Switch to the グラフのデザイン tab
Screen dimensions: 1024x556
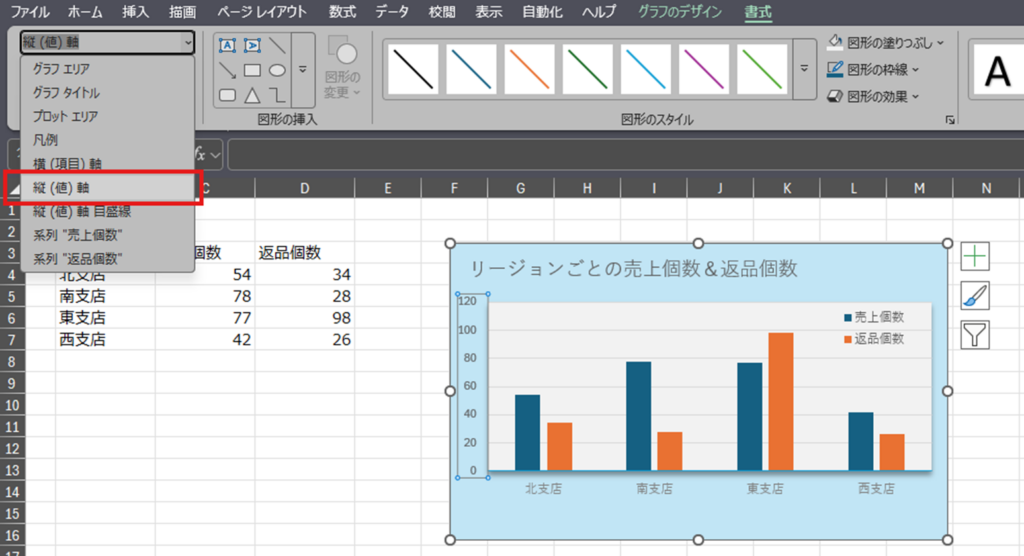[680, 13]
